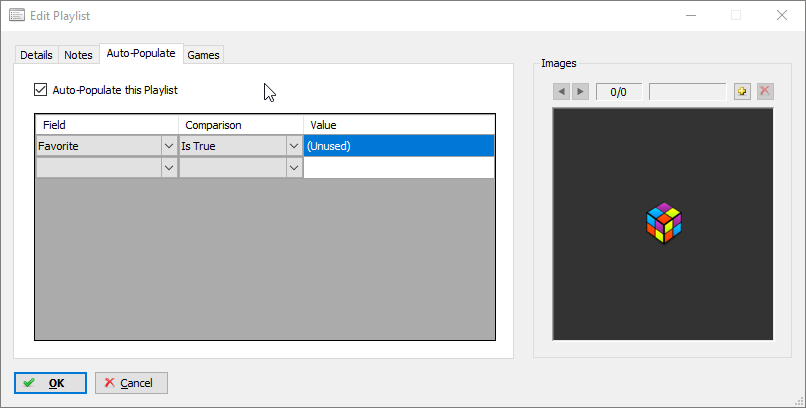The height and width of the screenshot is (408, 806).
Task: Select the Is True comparison combo box
Action: click(x=241, y=146)
